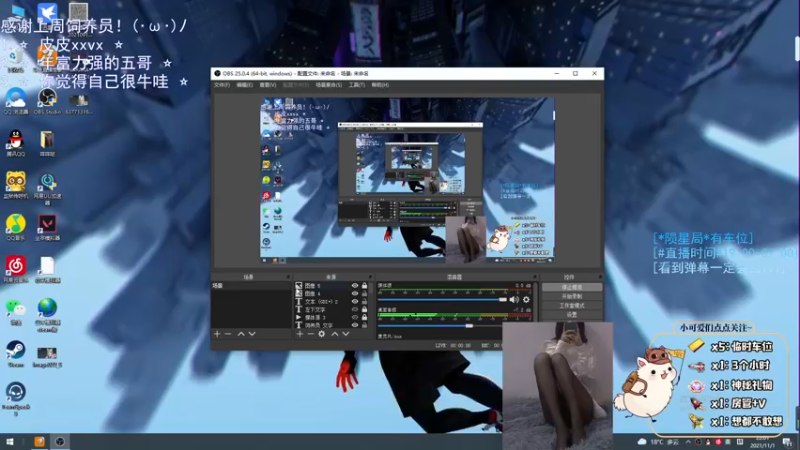Screen dimensions: 800x450
Task: Add a new scene with the plus icon
Action: pyautogui.click(x=217, y=334)
